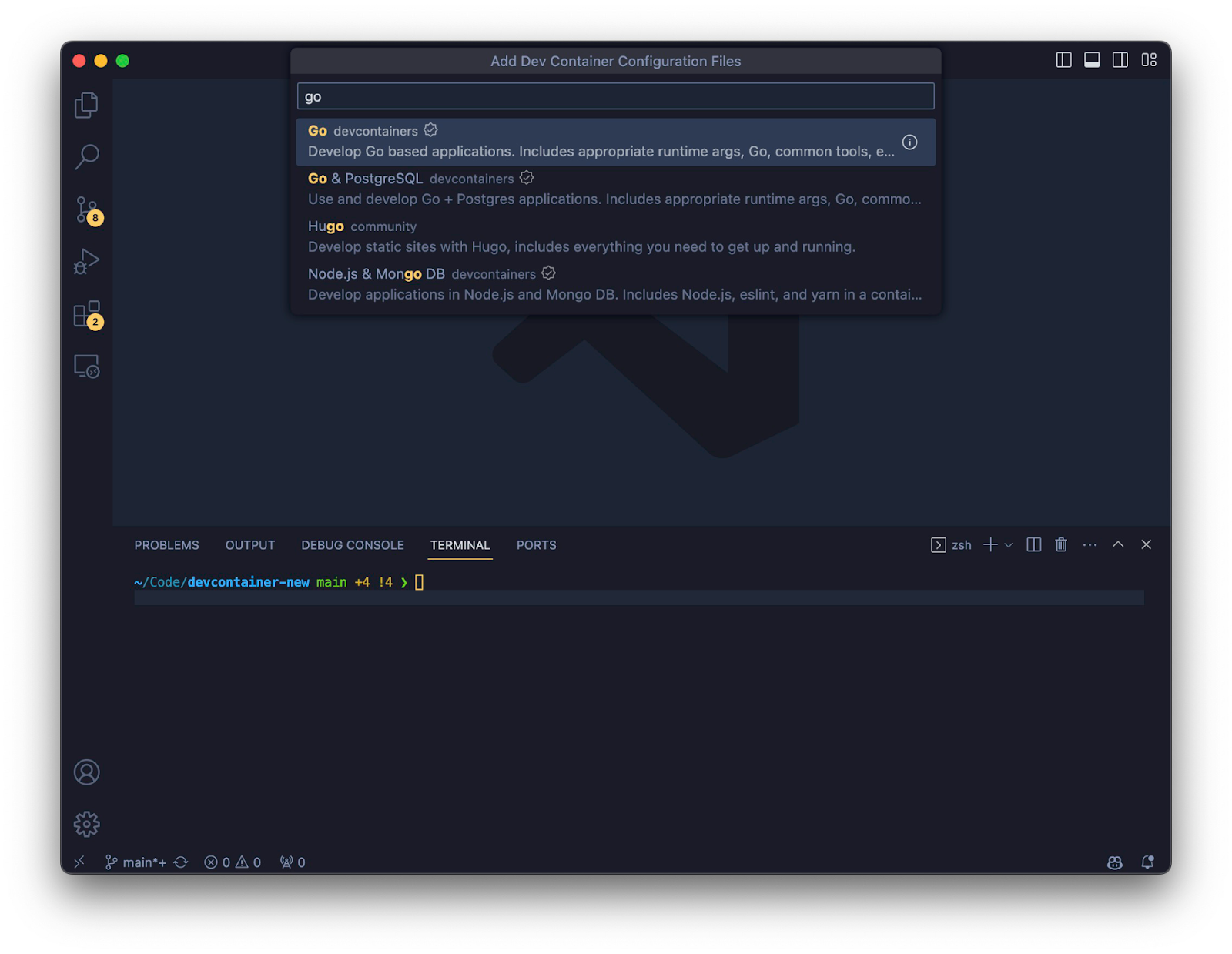Click verified badge on Node.js & Mongo DB
This screenshot has width=1232, height=954.
click(x=548, y=273)
